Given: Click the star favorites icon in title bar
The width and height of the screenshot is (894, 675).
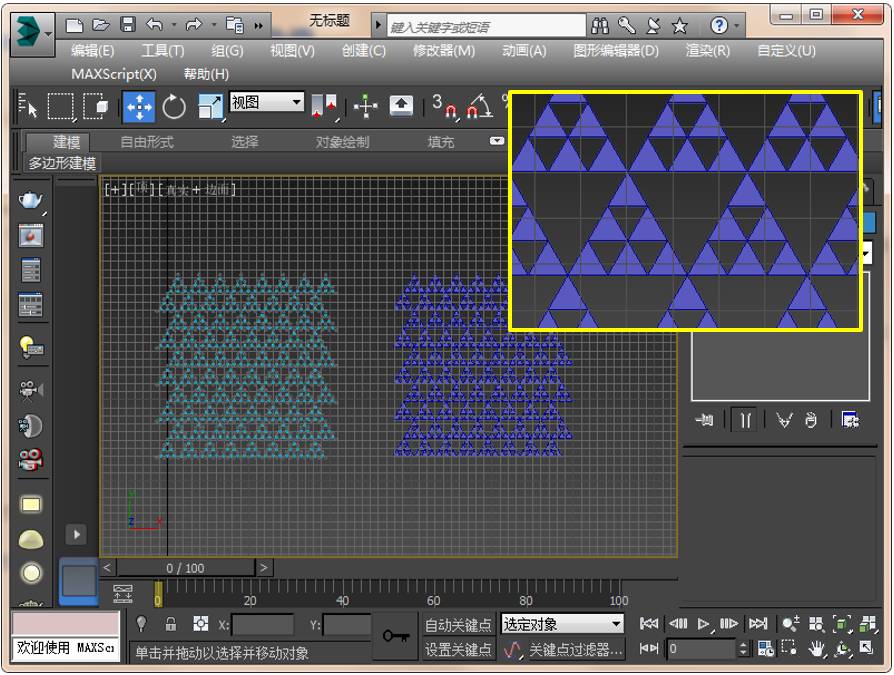Looking at the screenshot, I should [679, 26].
